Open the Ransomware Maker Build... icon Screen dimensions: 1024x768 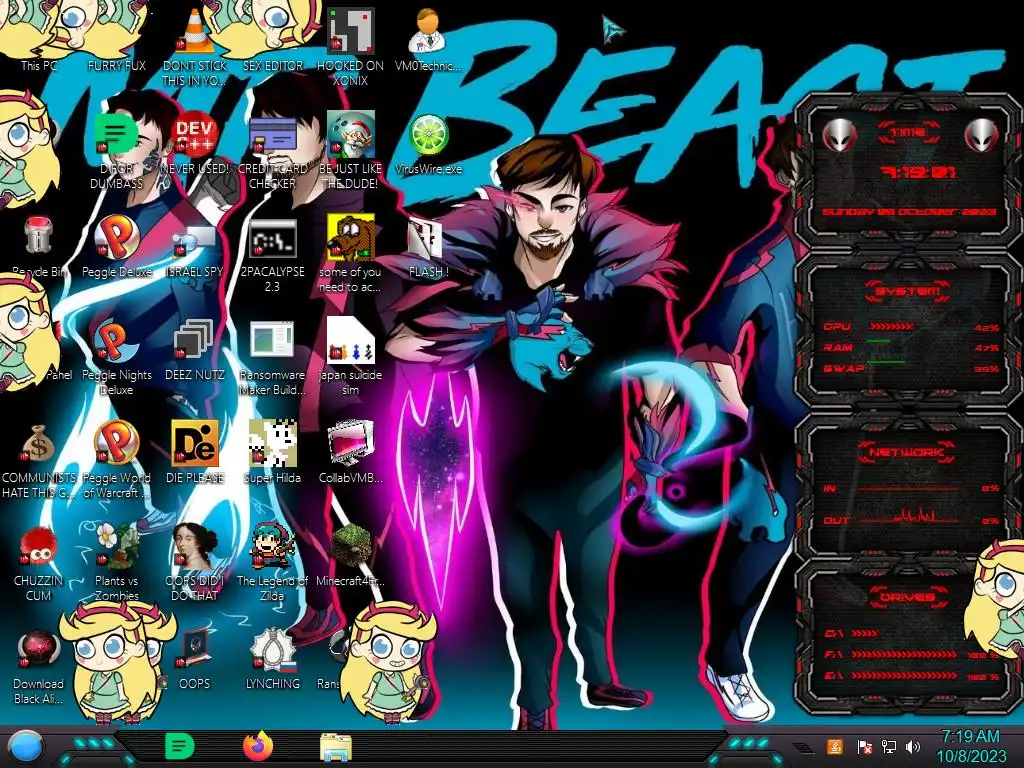pyautogui.click(x=272, y=340)
